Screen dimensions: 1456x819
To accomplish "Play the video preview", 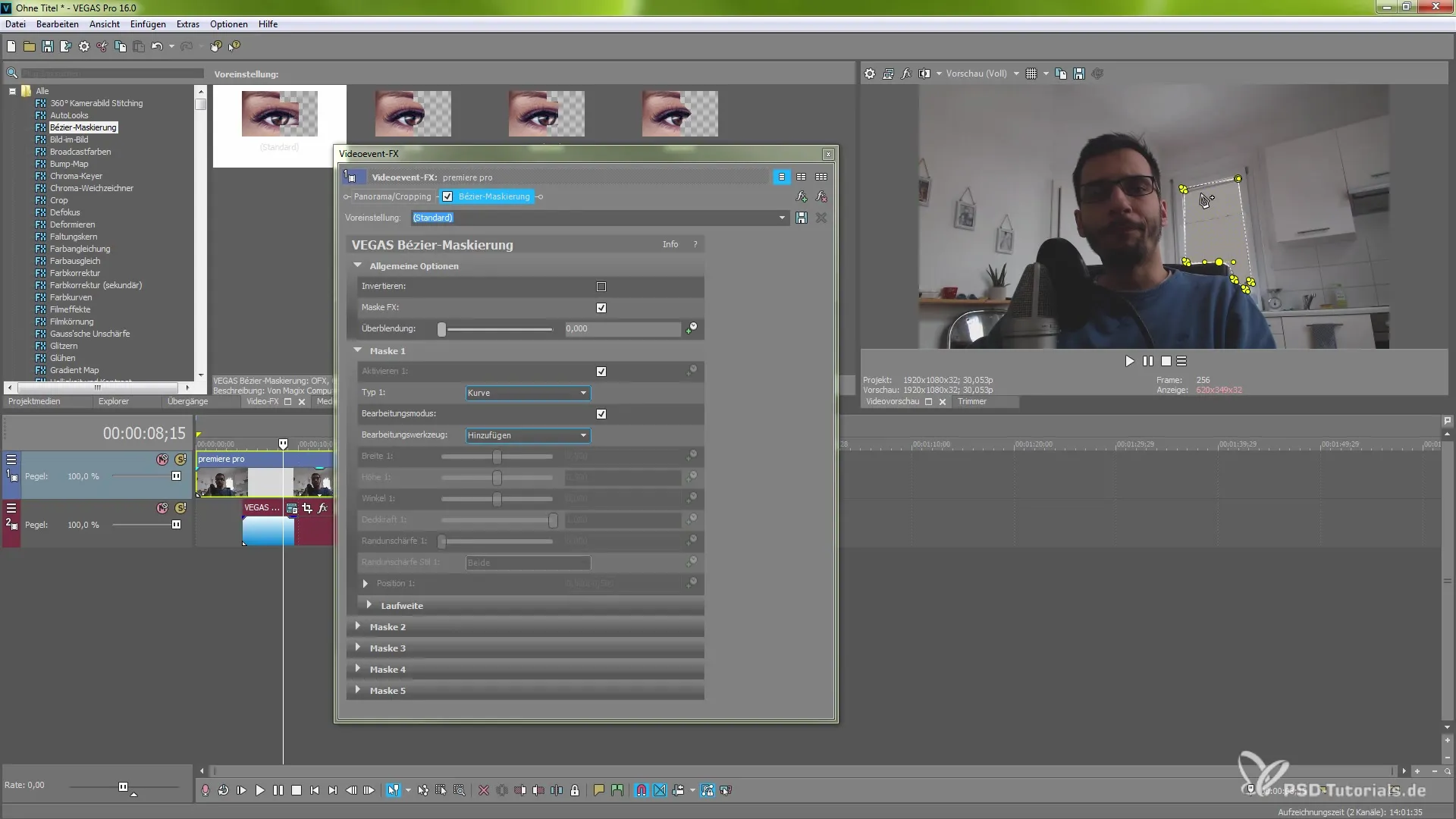I will tap(1130, 361).
